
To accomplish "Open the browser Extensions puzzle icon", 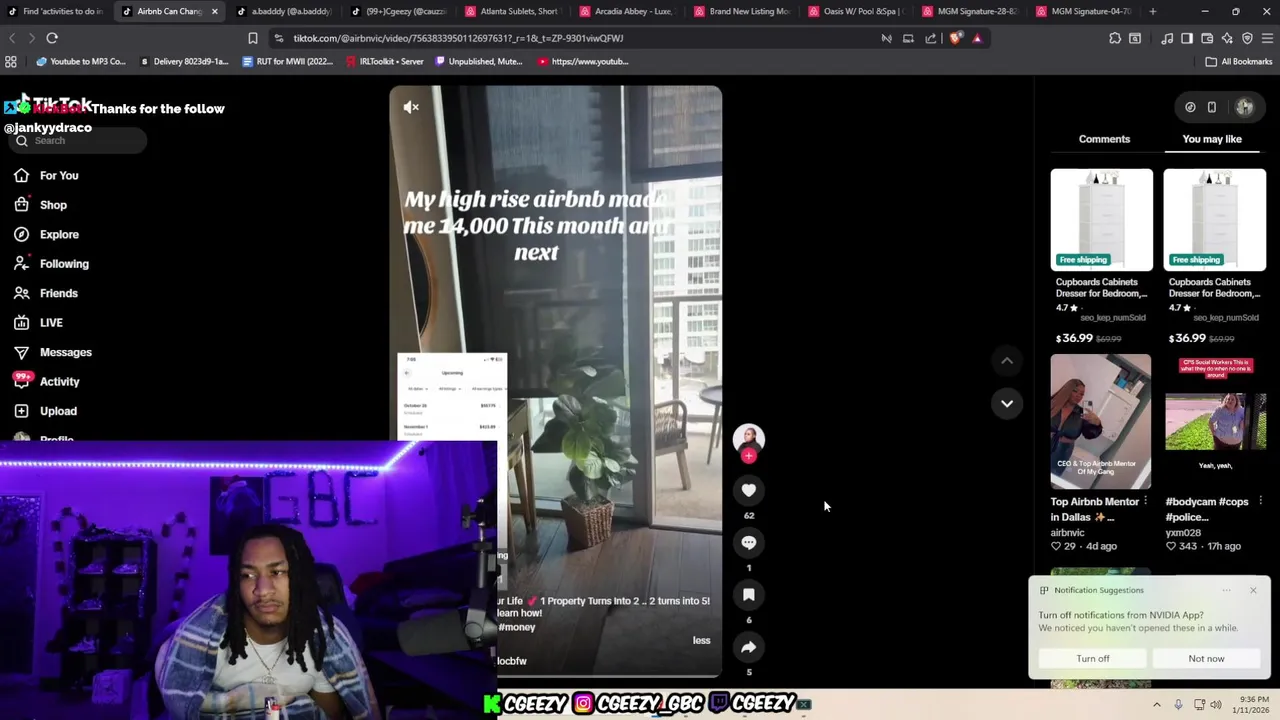I will pos(1115,38).
